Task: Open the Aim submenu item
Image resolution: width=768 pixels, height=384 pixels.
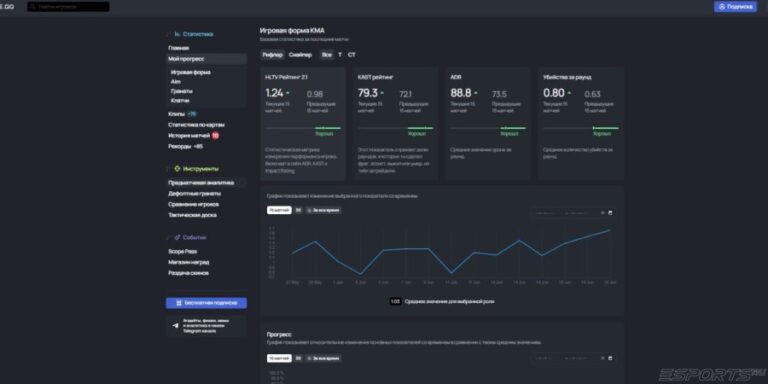Action: [x=175, y=81]
